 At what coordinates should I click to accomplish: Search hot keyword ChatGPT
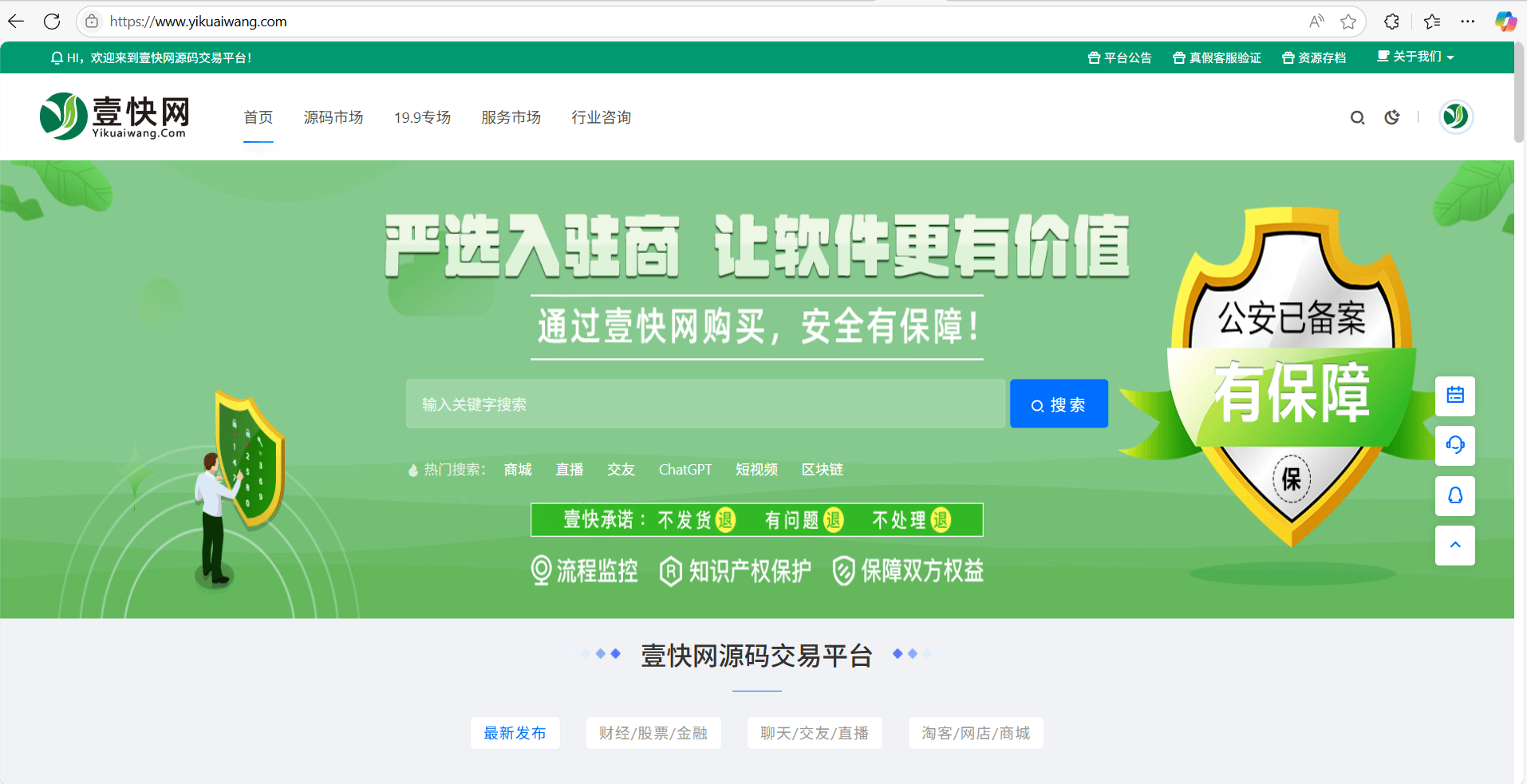(x=685, y=470)
